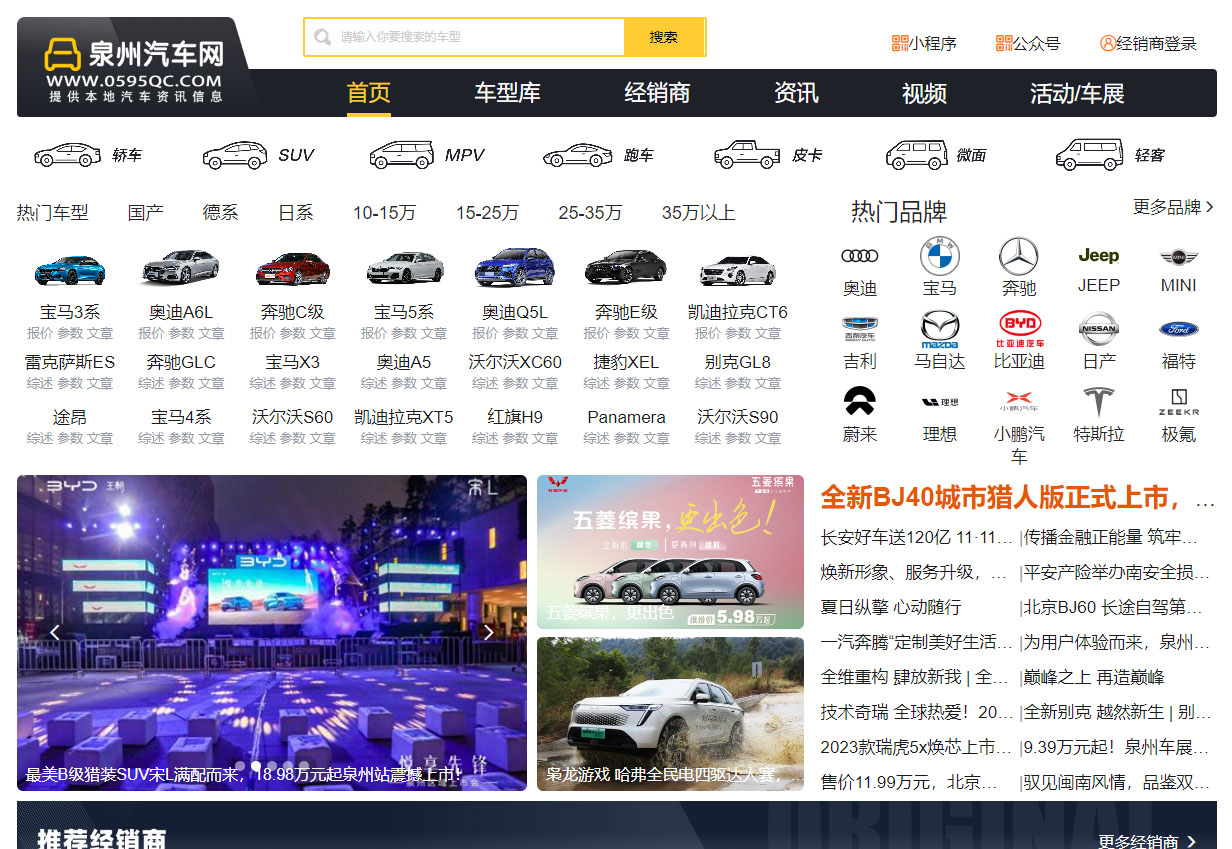Filter hot models by 德系
1232x849 pixels.
[x=221, y=213]
